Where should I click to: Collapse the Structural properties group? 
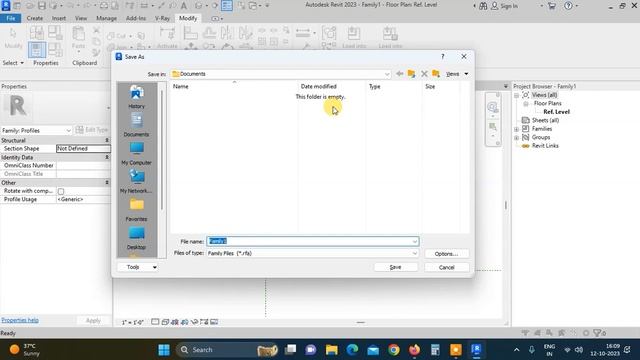107,140
